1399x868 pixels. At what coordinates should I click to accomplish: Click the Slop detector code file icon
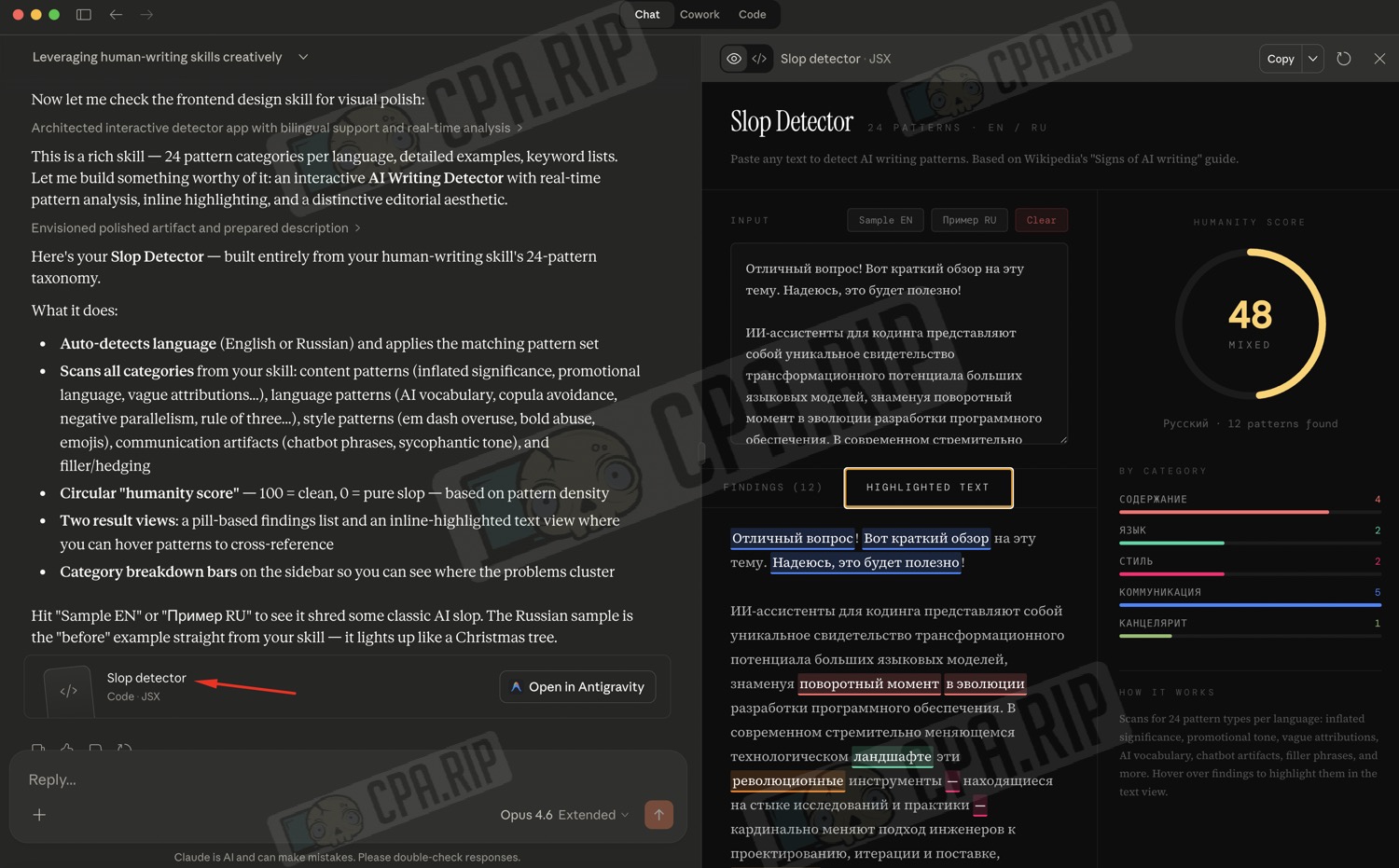(x=69, y=691)
